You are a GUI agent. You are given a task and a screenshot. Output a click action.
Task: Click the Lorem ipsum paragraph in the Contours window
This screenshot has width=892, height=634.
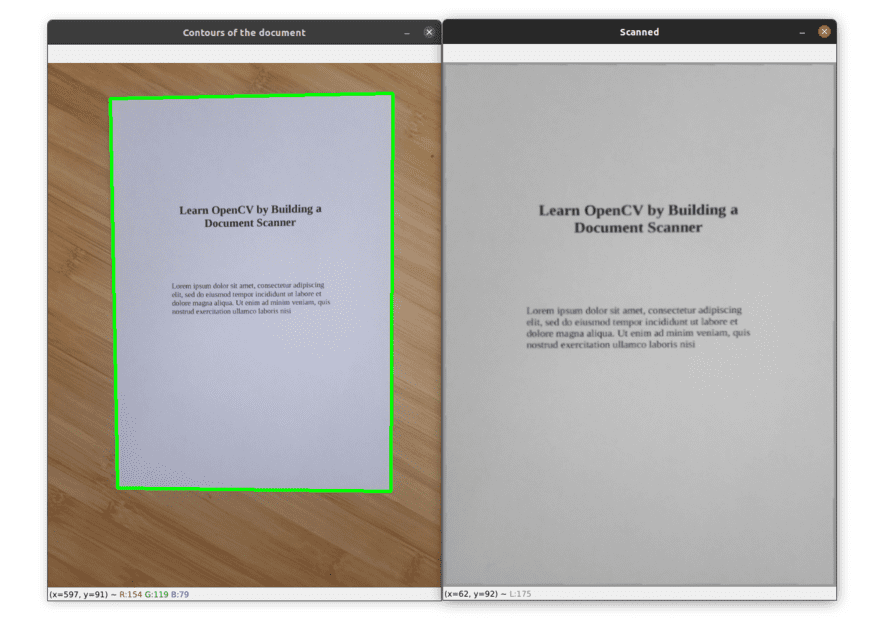(x=251, y=298)
